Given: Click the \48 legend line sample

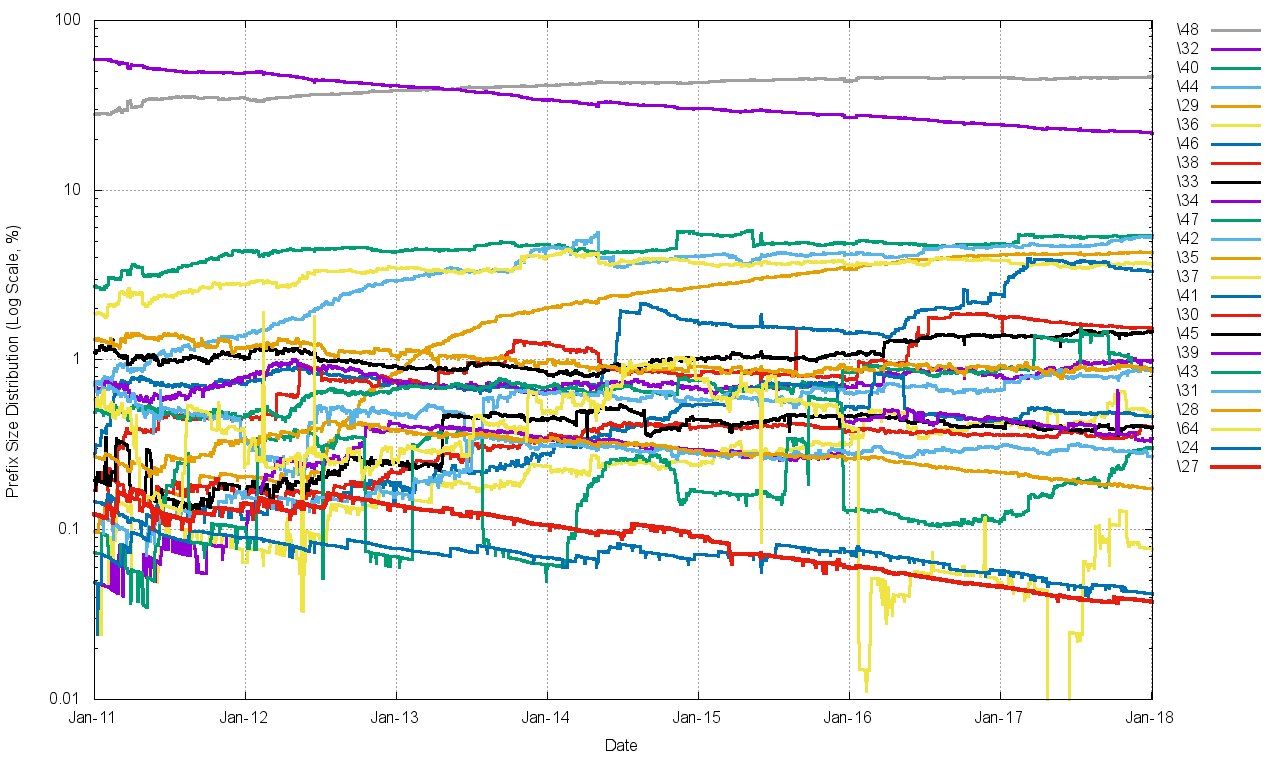Looking at the screenshot, I should [1236, 29].
